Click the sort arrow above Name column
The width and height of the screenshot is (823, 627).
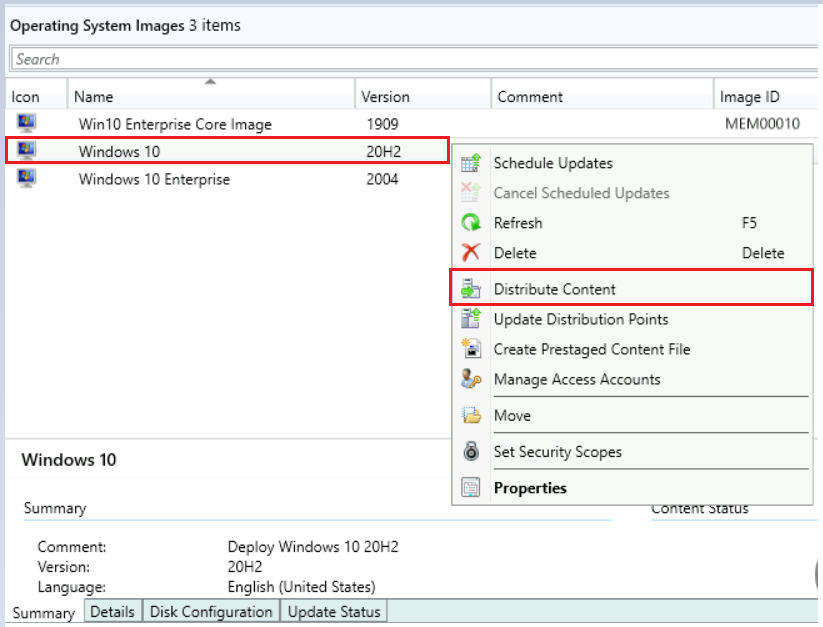210,81
